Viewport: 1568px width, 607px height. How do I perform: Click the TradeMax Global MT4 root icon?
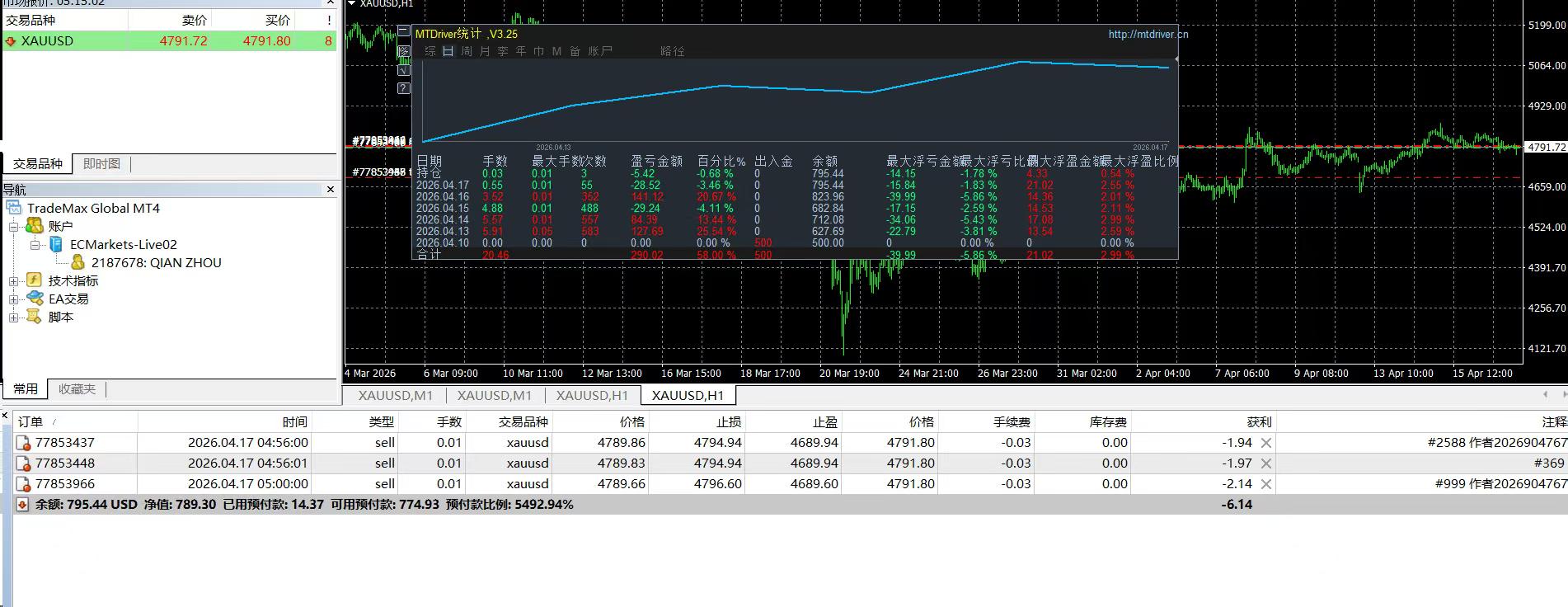14,208
